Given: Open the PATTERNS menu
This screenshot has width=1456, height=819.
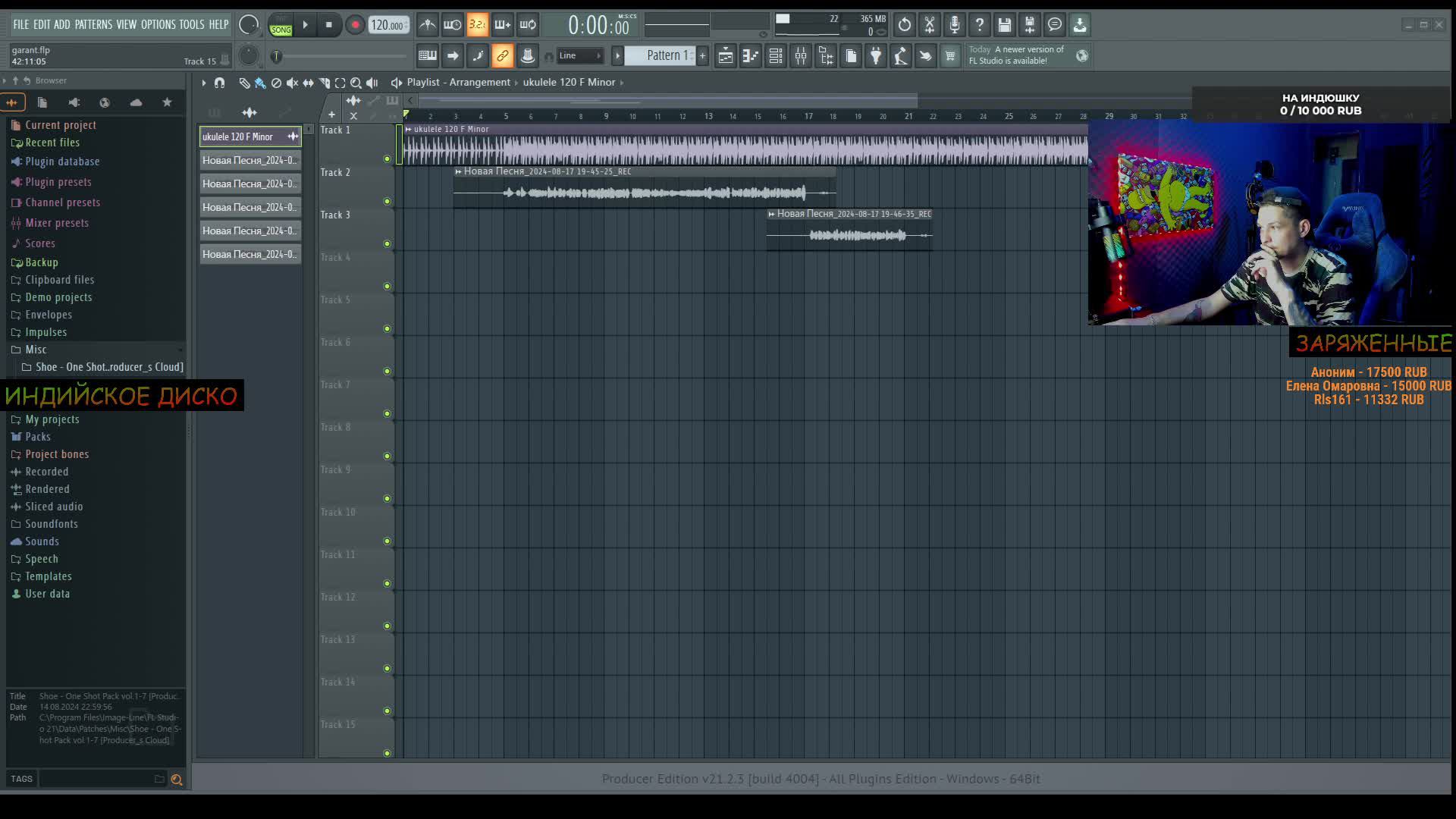Looking at the screenshot, I should 93,24.
